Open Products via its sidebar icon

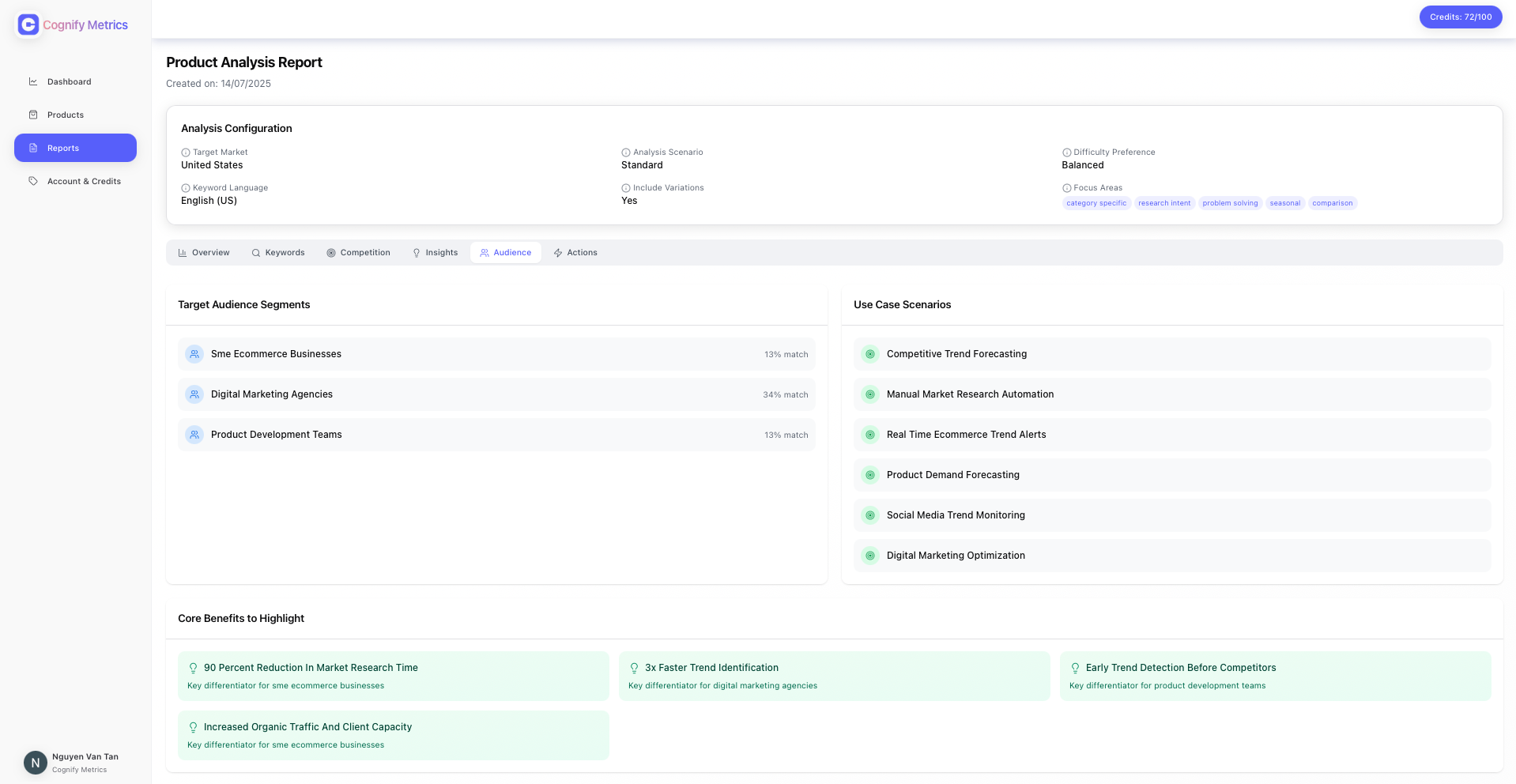[33, 115]
